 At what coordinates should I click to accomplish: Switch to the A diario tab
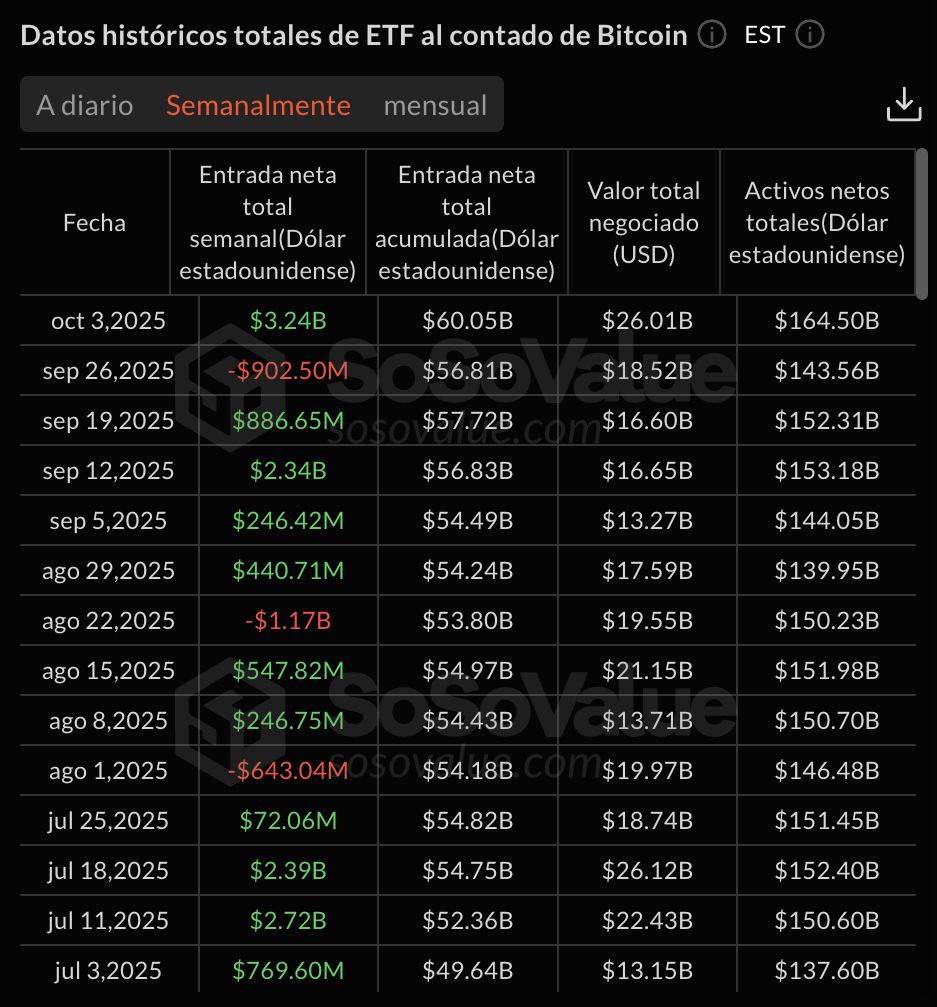point(85,105)
